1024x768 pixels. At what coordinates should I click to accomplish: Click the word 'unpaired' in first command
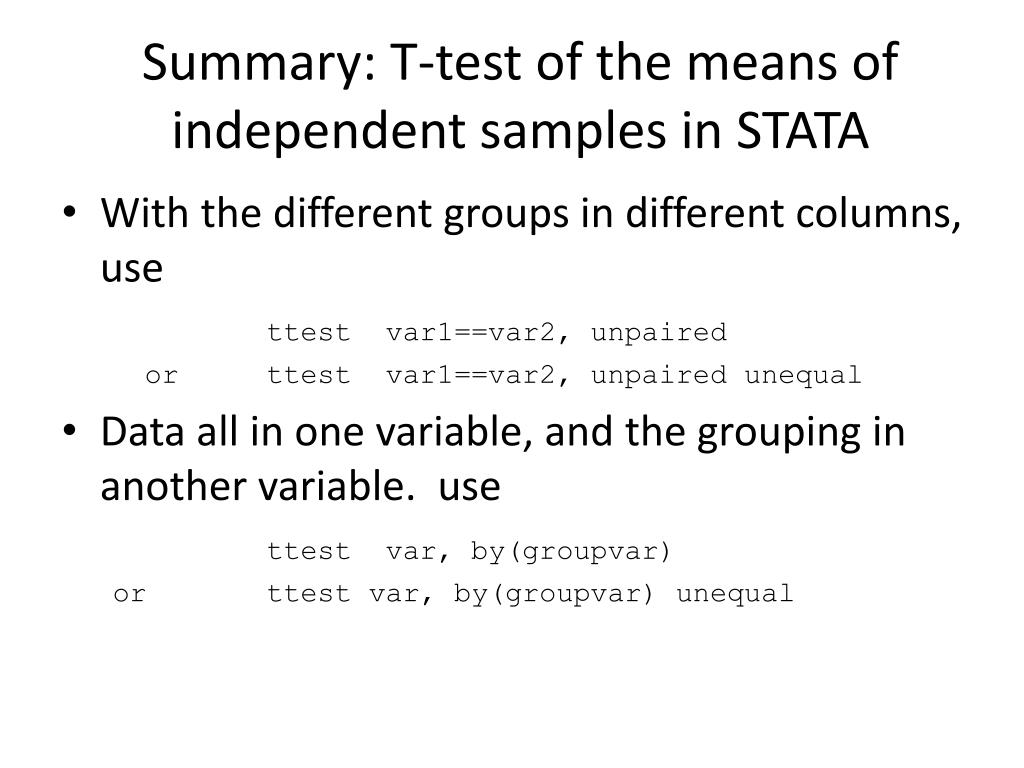tap(659, 334)
